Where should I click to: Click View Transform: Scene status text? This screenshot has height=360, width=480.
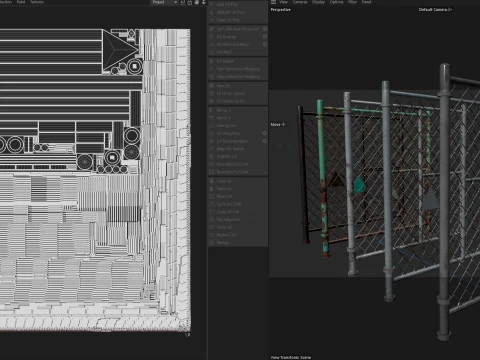click(291, 357)
